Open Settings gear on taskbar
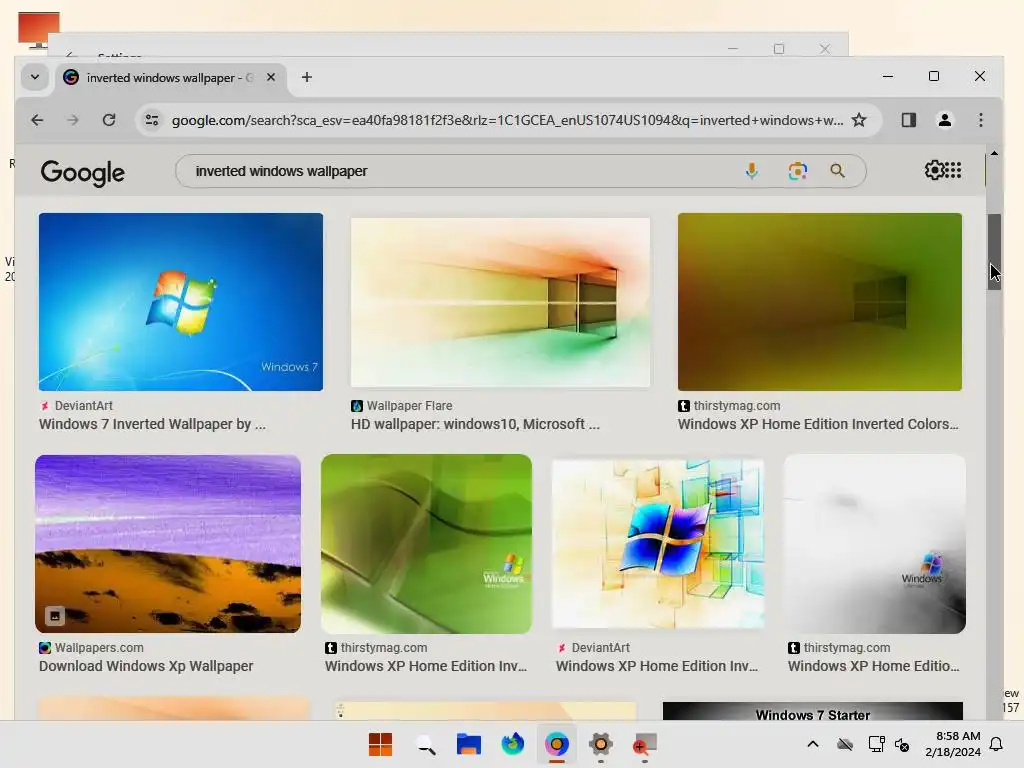1024x768 pixels. click(x=600, y=744)
